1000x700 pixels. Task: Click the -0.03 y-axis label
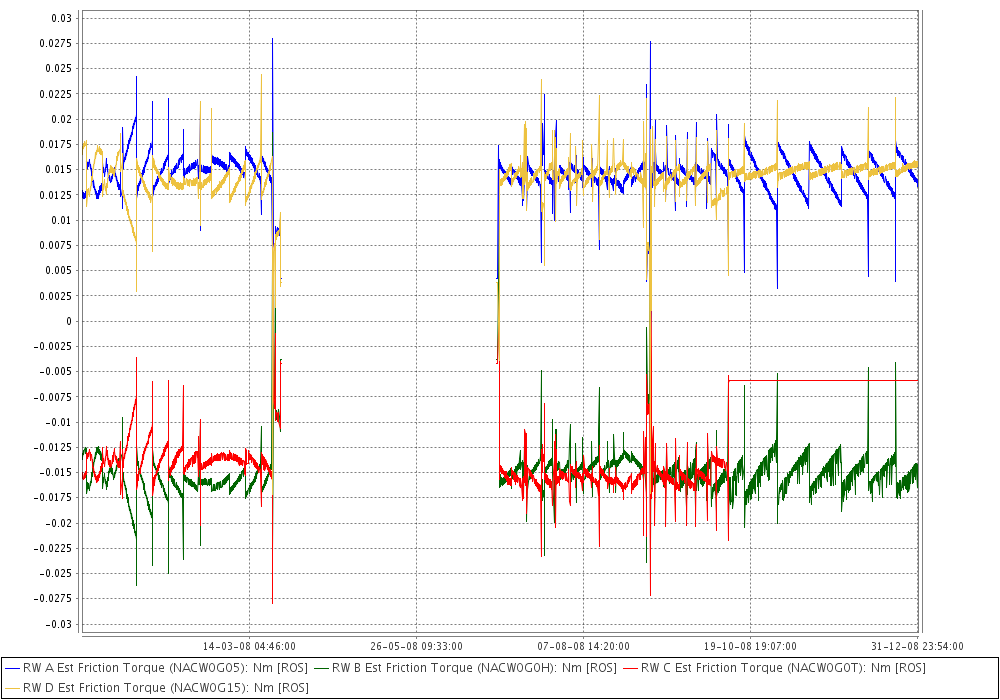pos(59,624)
